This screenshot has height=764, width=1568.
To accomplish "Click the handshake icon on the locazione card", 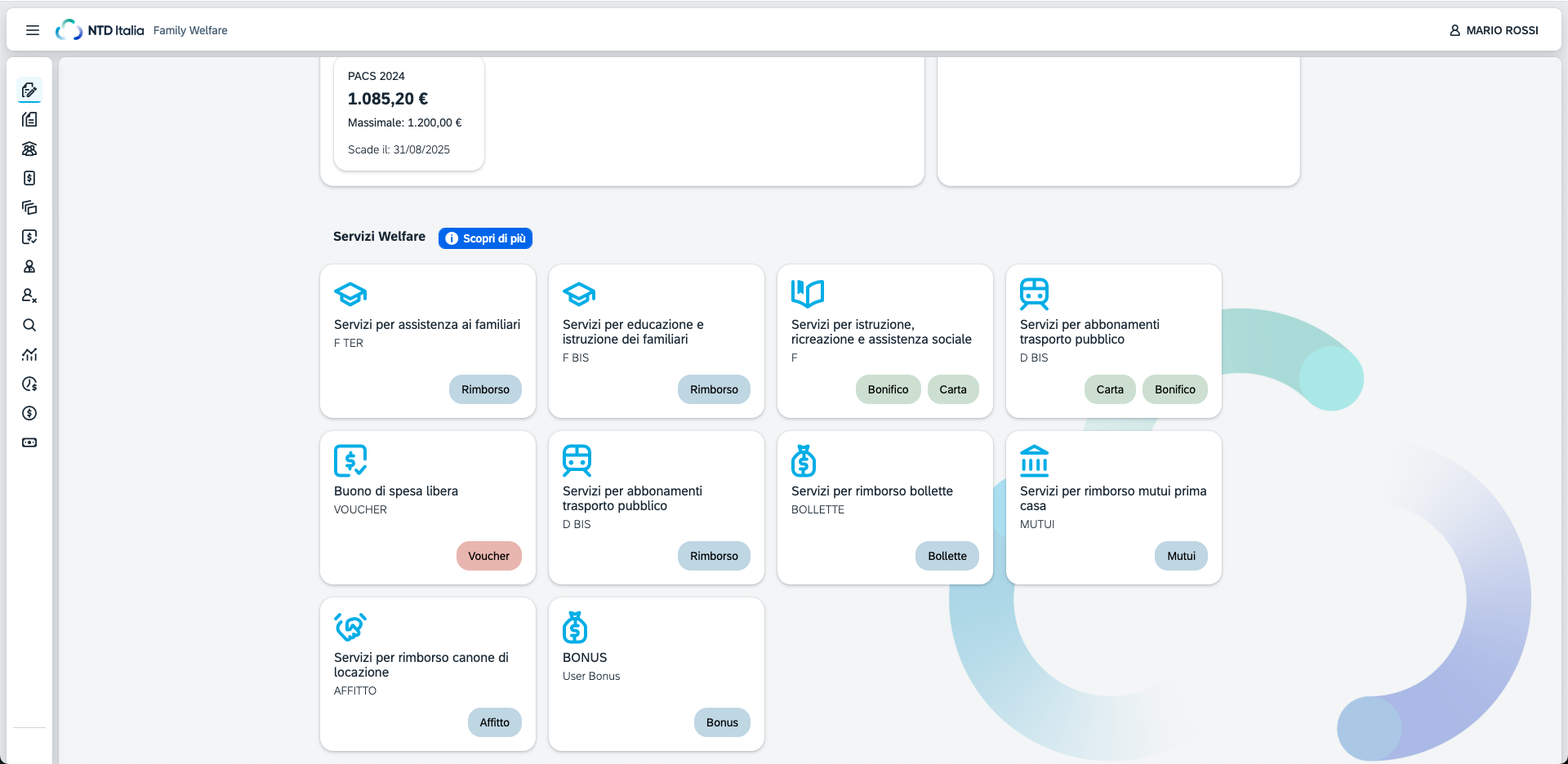I will coord(350,627).
